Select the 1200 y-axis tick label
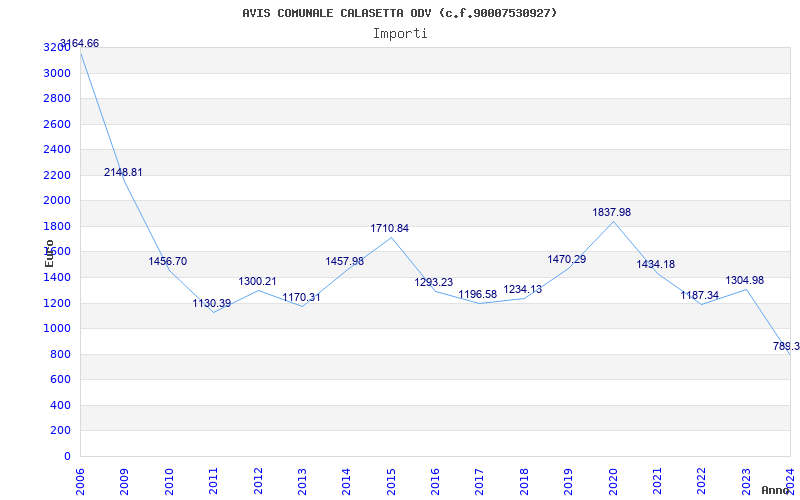The width and height of the screenshot is (800, 500). (x=57, y=304)
